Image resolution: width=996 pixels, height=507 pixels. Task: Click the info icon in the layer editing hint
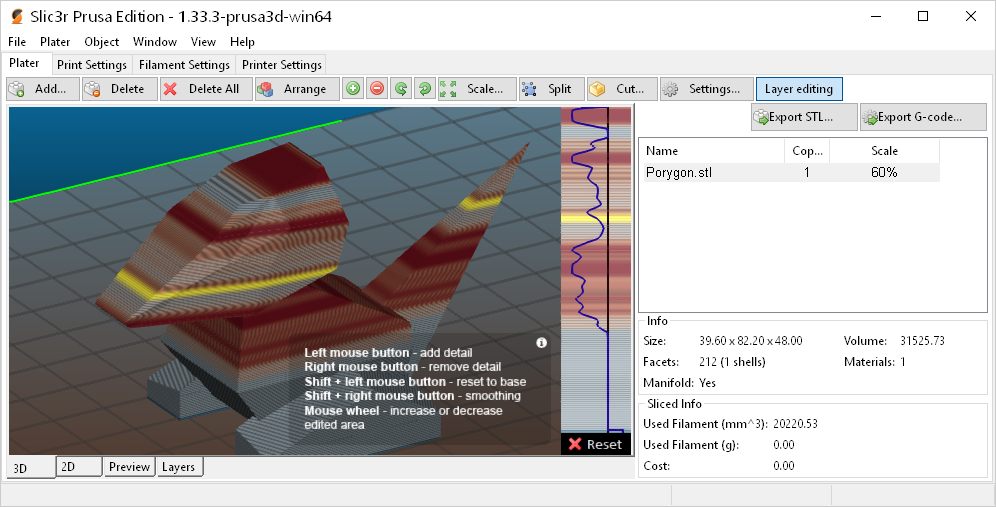coord(542,343)
